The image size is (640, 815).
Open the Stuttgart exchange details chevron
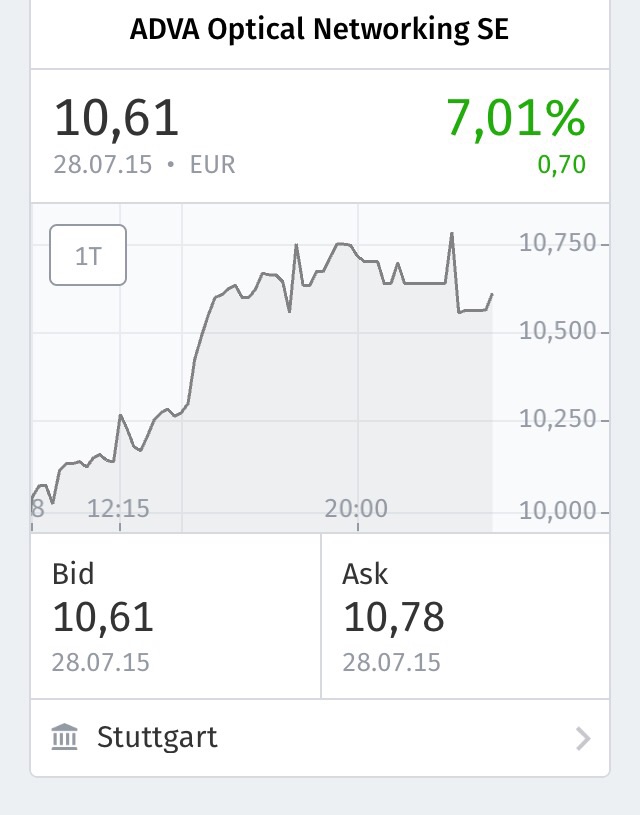tap(585, 737)
